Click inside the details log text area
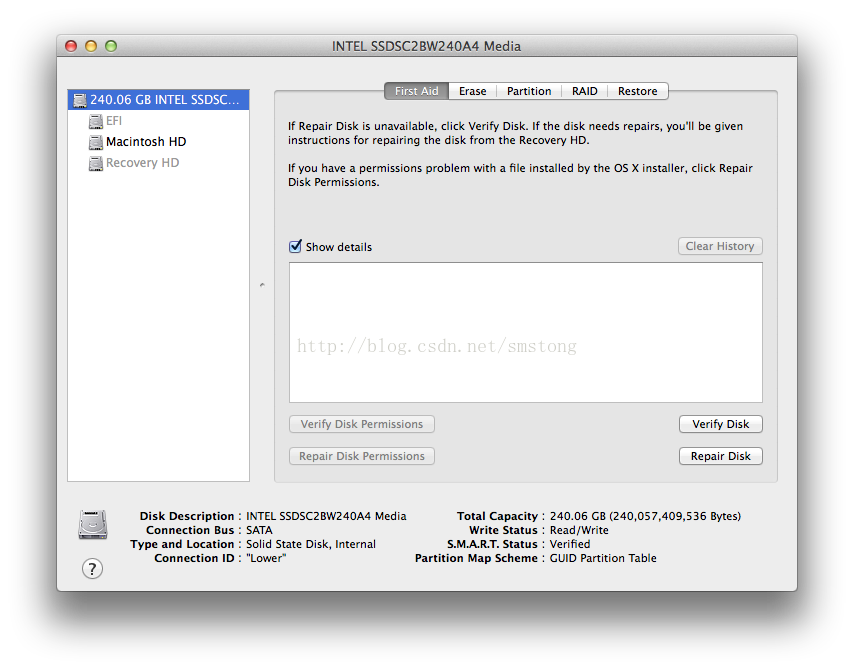This screenshot has width=854, height=670. [x=526, y=333]
